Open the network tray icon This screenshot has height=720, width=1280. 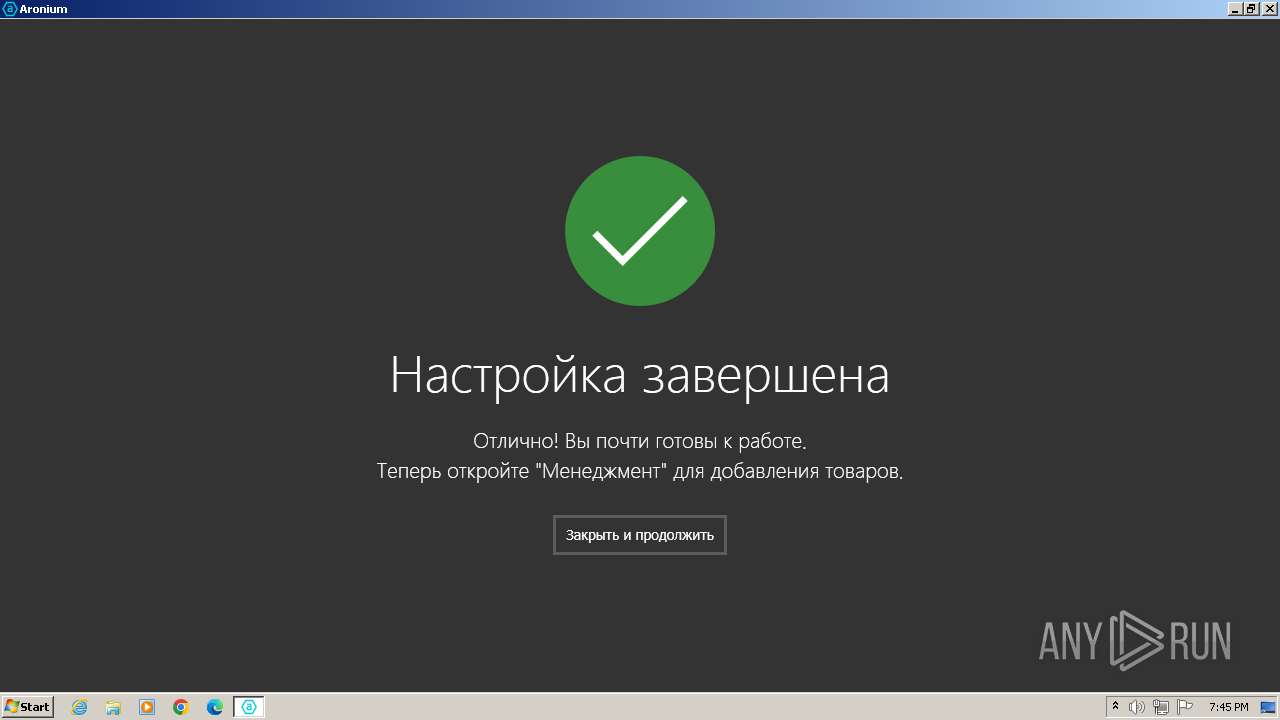[x=1161, y=707]
